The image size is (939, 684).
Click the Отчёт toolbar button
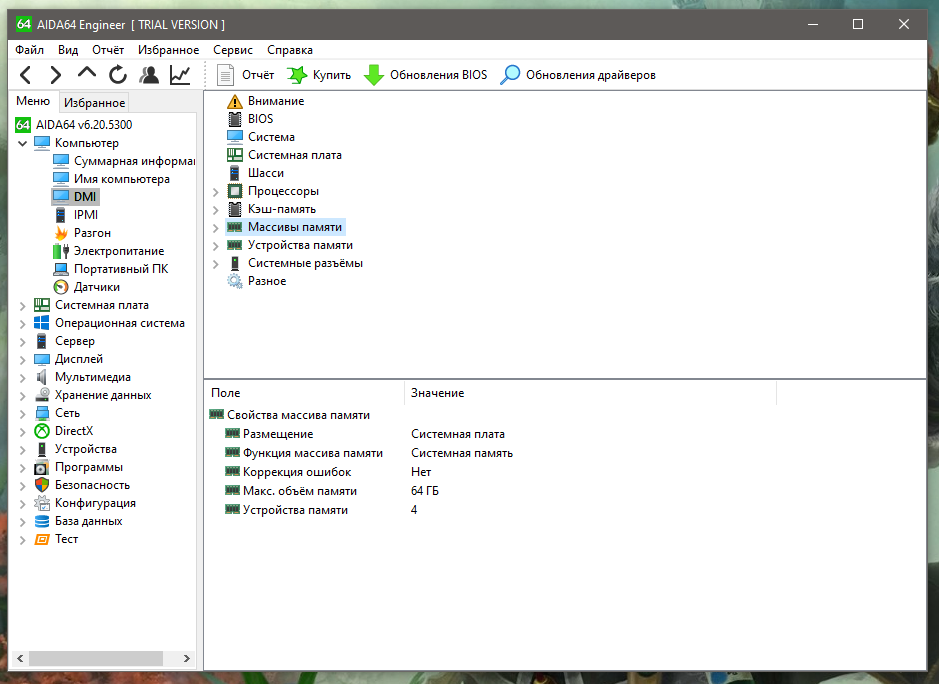coord(246,75)
